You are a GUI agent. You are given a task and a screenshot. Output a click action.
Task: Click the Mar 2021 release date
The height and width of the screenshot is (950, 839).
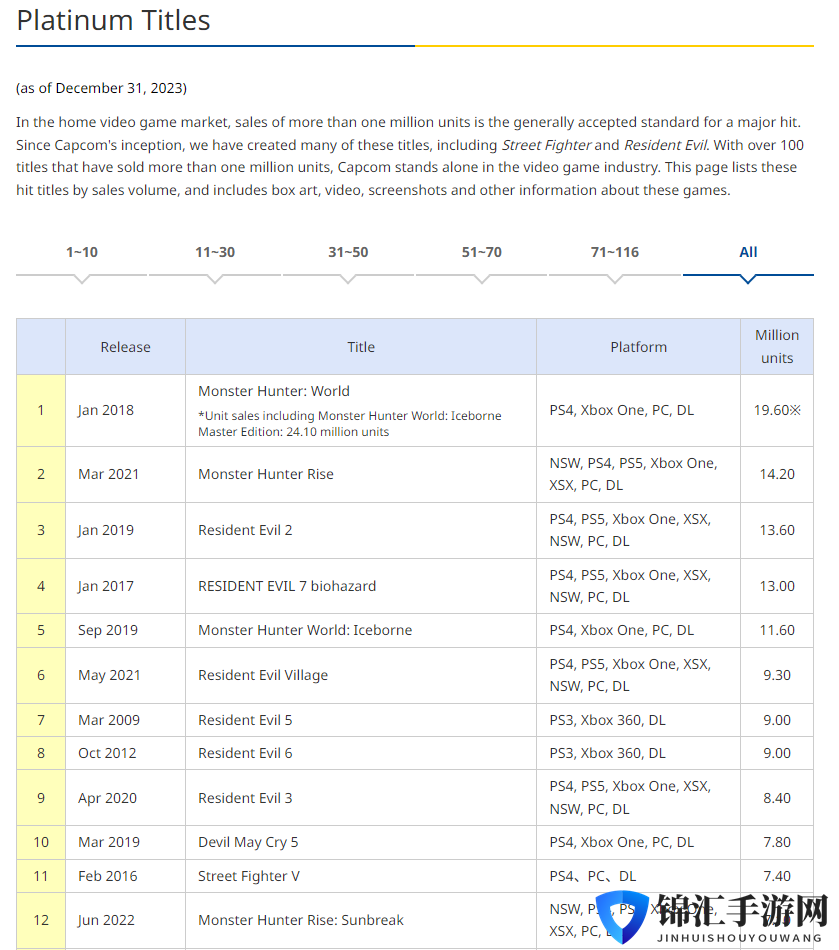pos(108,474)
